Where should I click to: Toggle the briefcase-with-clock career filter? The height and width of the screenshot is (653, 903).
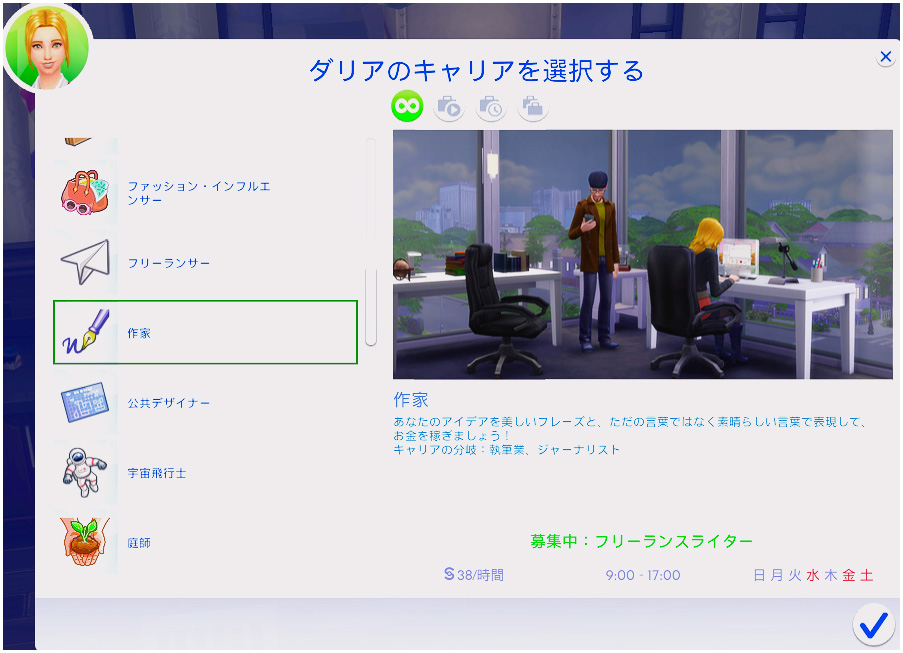(490, 106)
